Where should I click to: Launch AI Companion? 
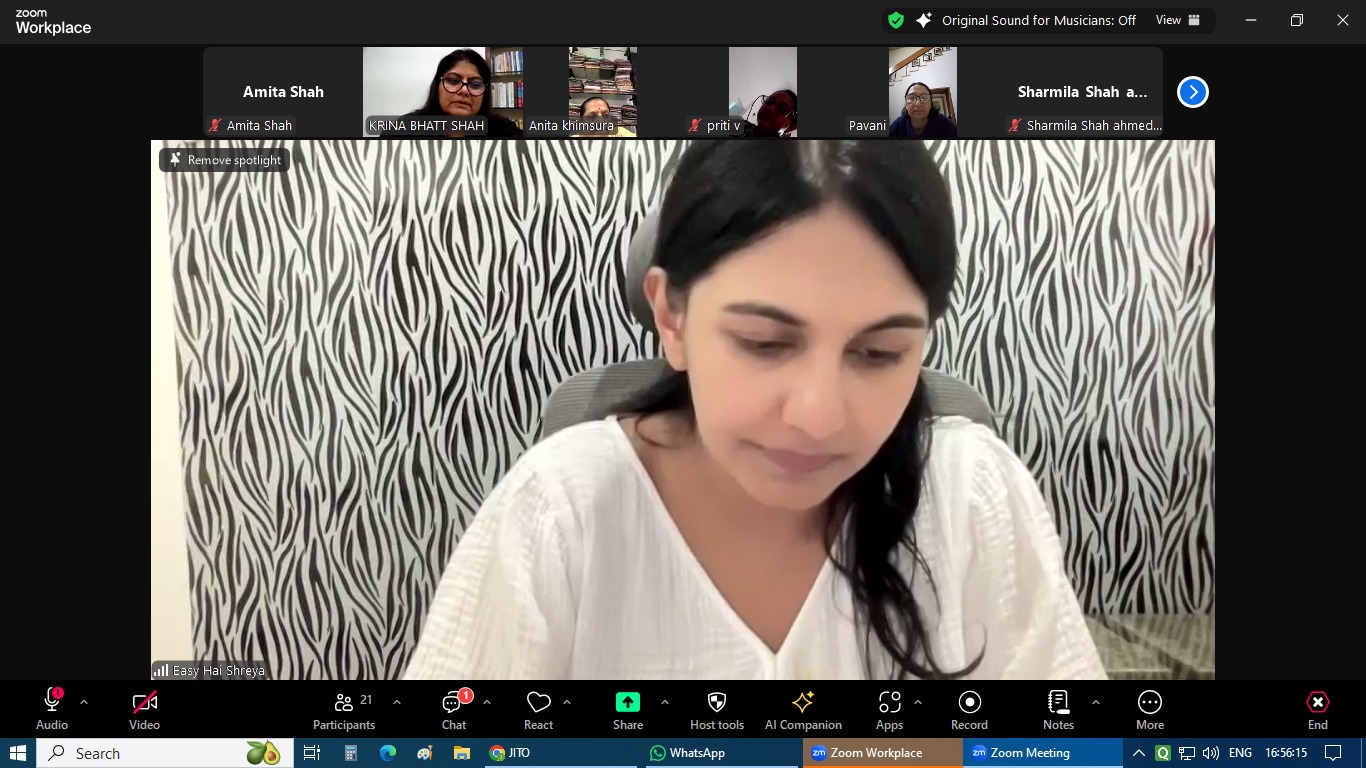click(803, 709)
